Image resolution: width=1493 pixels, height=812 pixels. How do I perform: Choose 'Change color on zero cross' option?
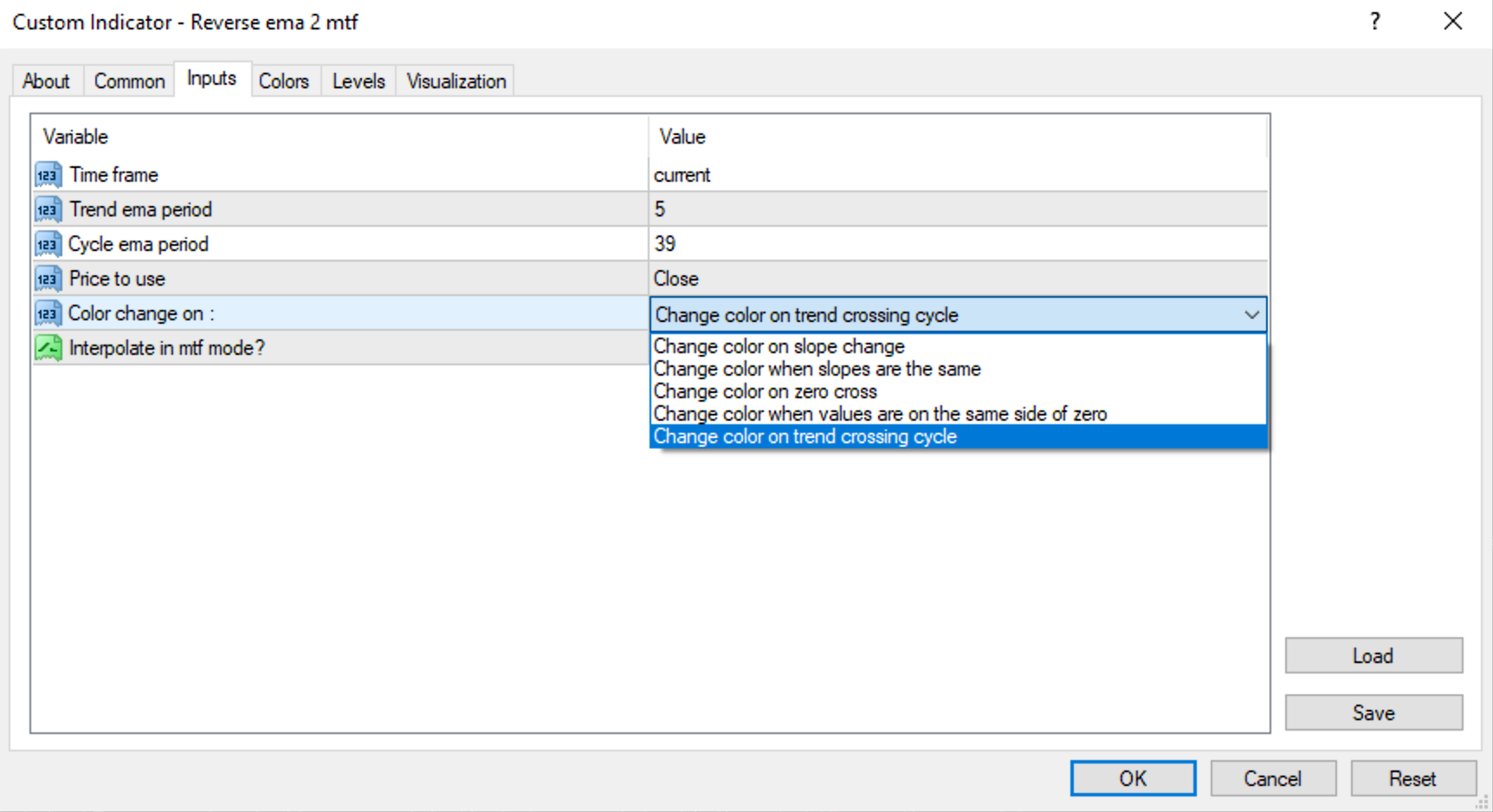[766, 391]
